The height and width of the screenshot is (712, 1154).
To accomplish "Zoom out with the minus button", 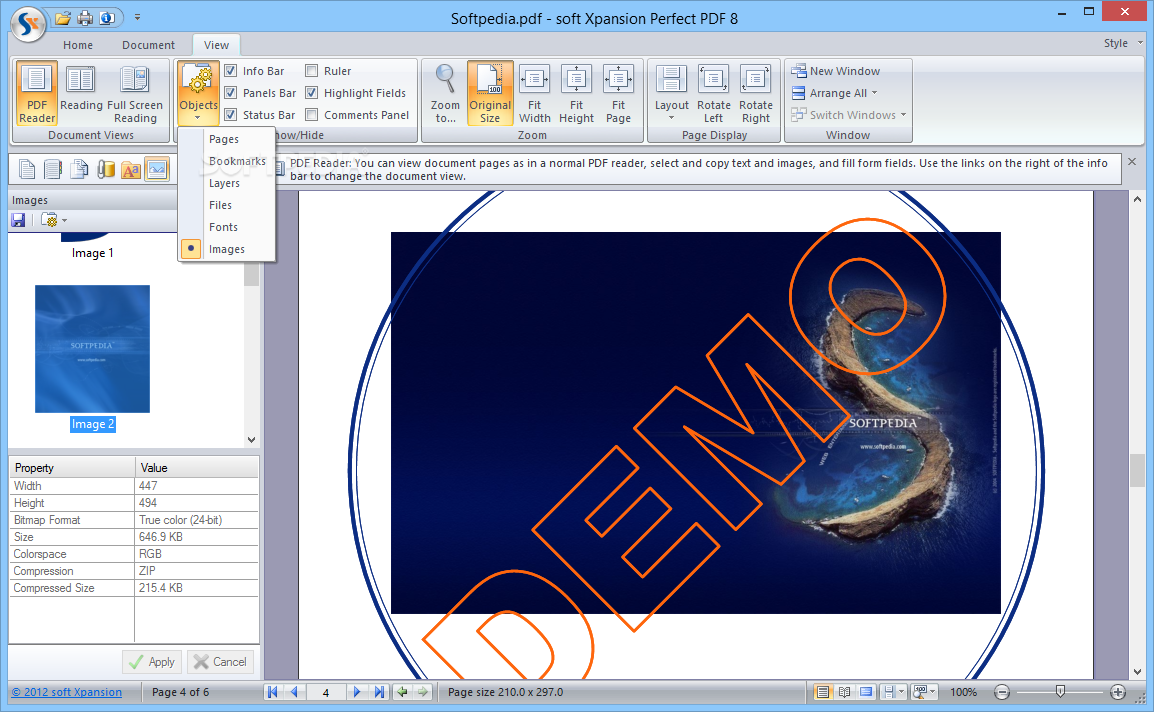I will [1001, 691].
